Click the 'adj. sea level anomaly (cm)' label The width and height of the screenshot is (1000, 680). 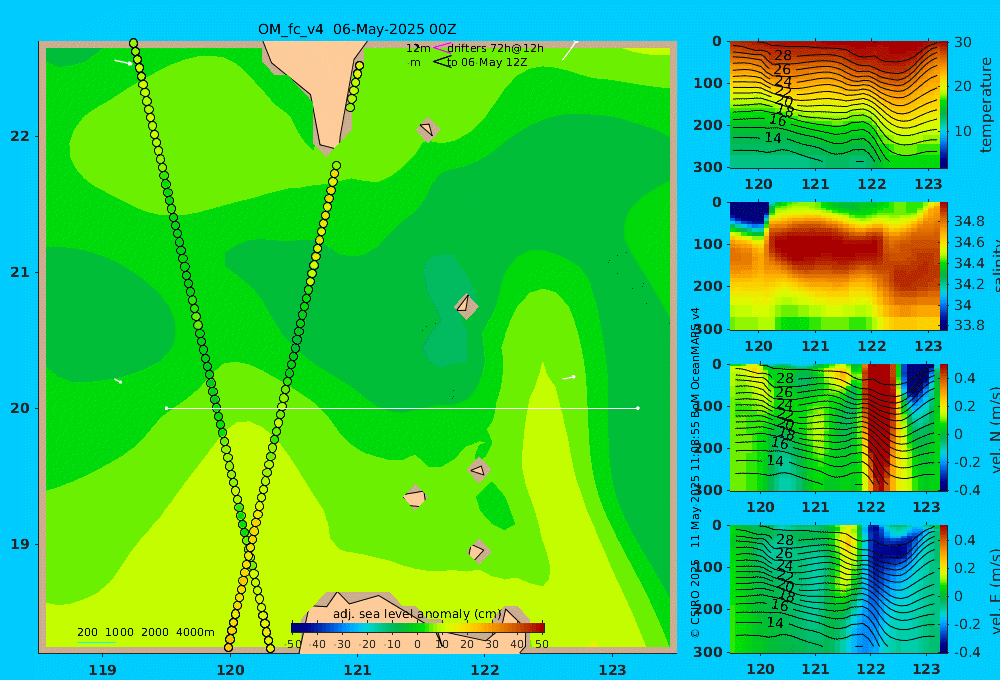click(x=417, y=614)
